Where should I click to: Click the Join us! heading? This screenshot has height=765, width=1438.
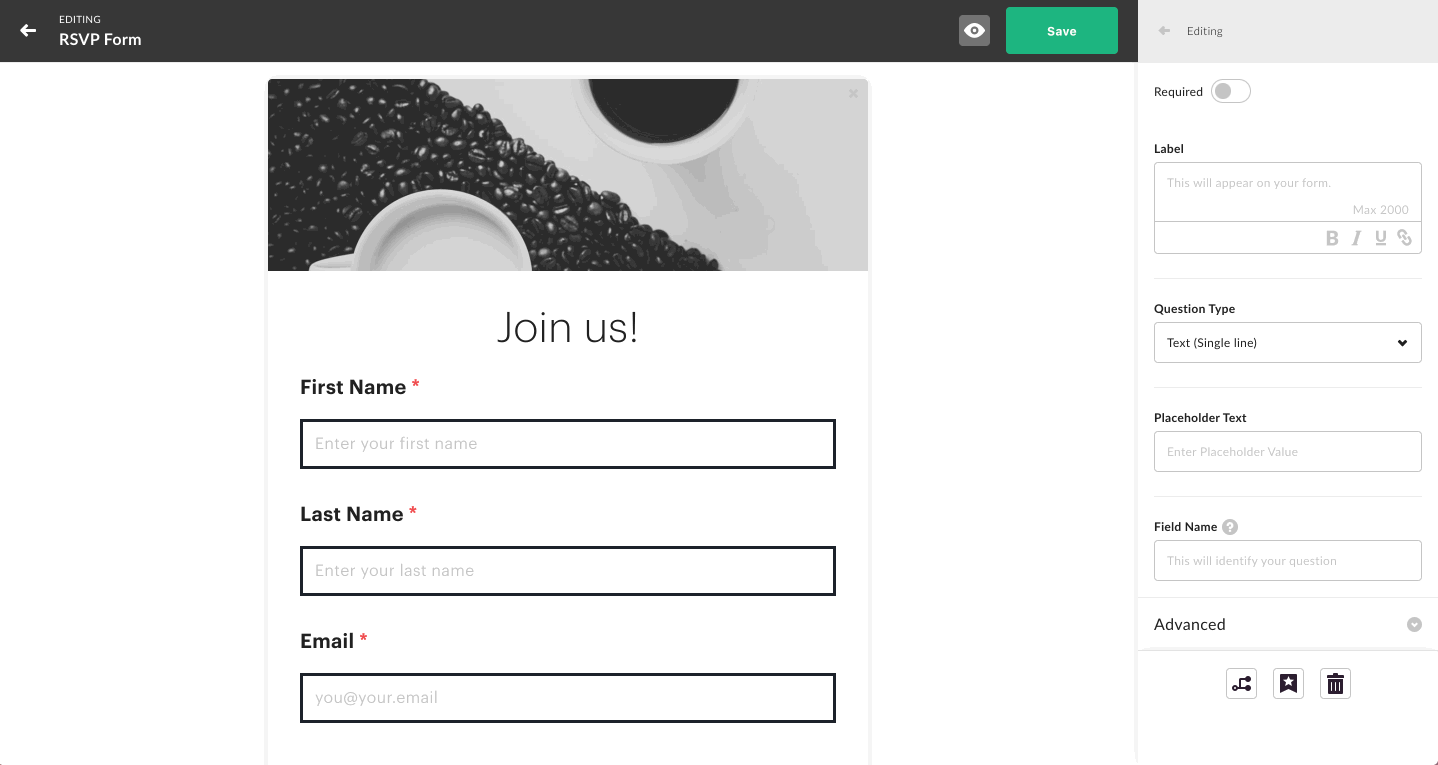(568, 328)
